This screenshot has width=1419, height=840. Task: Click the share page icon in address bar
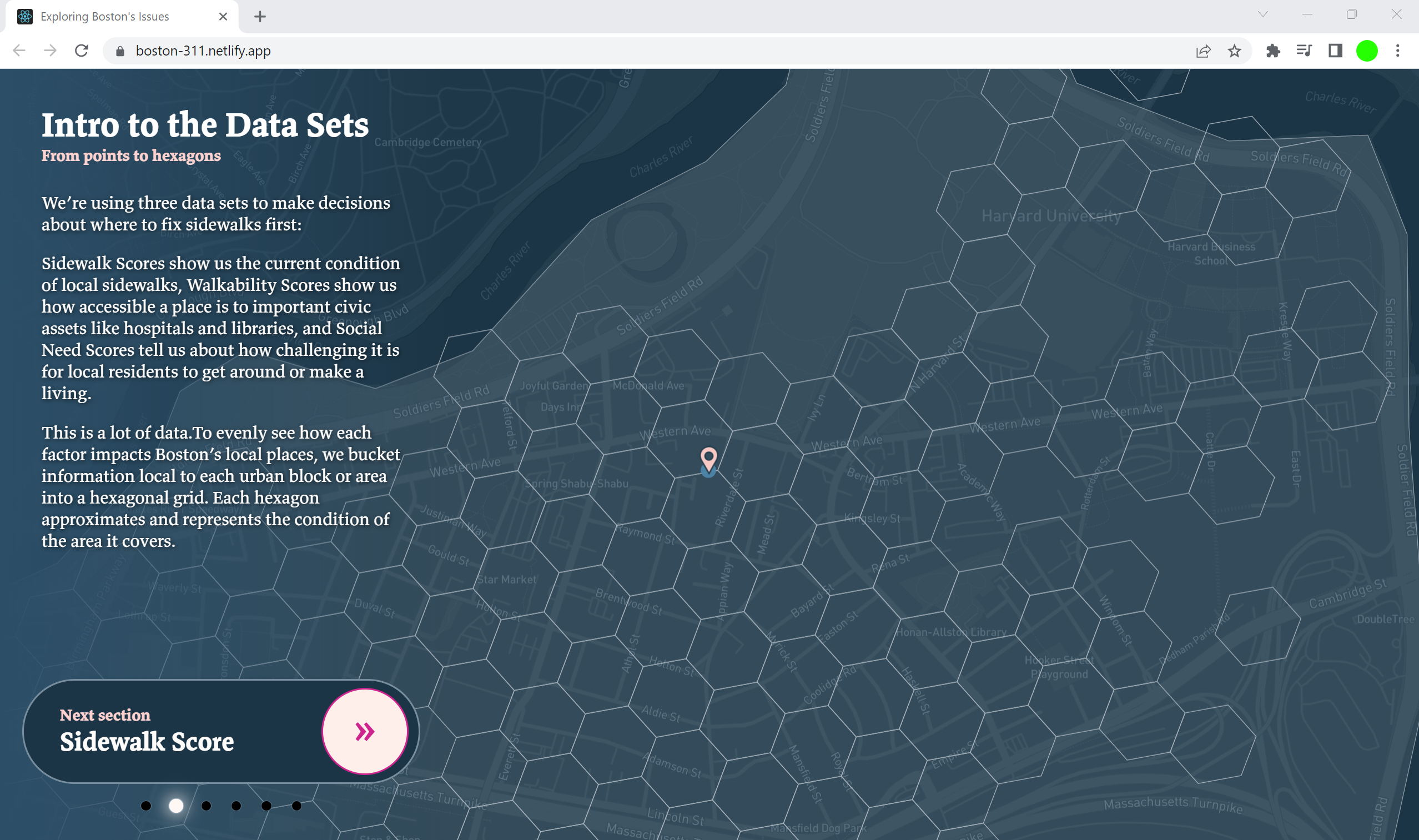pyautogui.click(x=1203, y=51)
